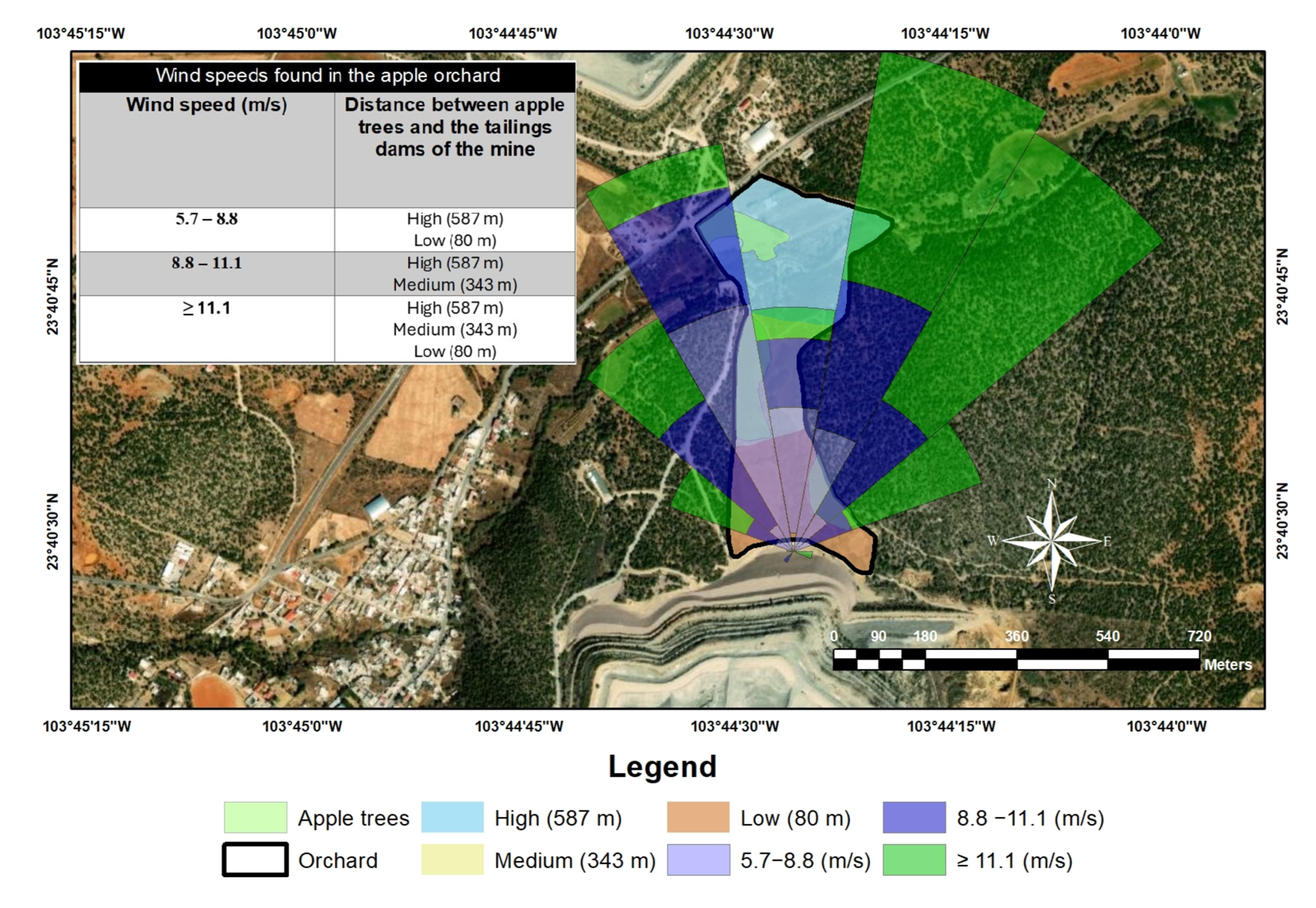Image resolution: width=1316 pixels, height=908 pixels.
Task: Click the 5.7 – 8.8 table row cell
Action: pos(206,219)
